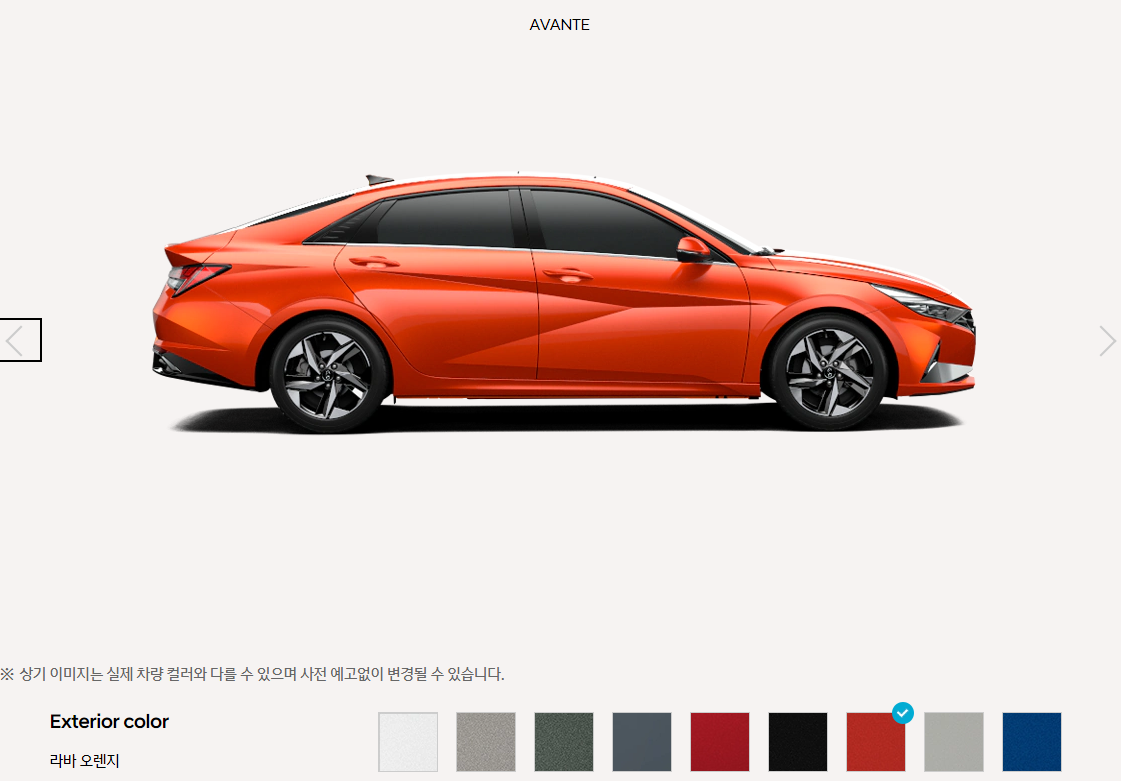The height and width of the screenshot is (781, 1121).
Task: Select the crimson red exterior swatch
Action: tap(719, 742)
